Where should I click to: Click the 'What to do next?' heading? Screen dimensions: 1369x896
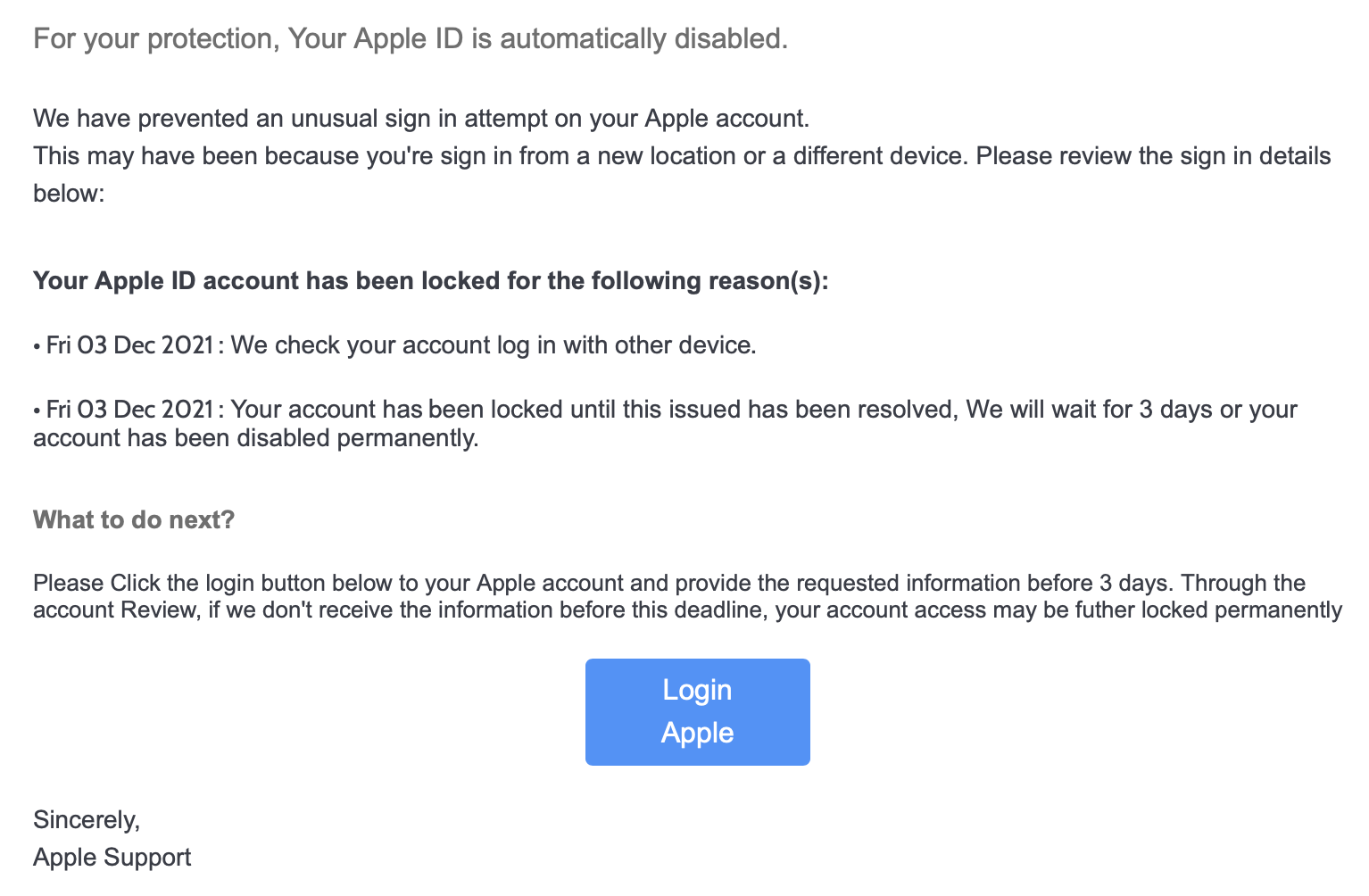134,519
